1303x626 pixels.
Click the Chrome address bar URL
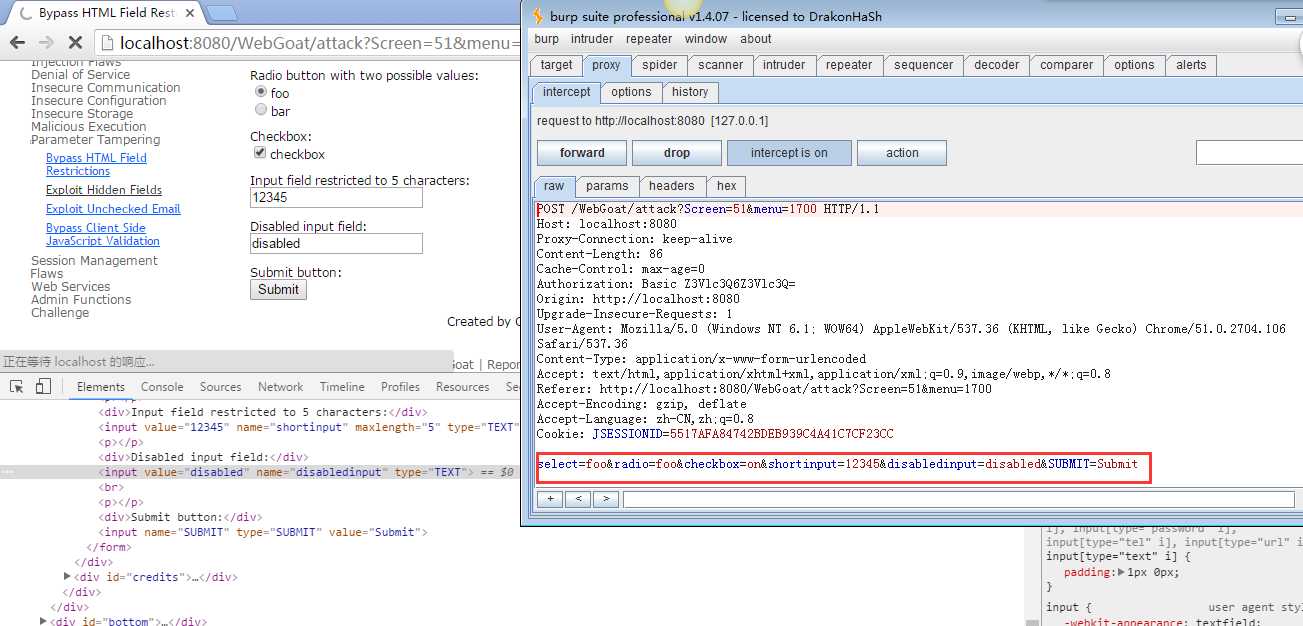319,42
